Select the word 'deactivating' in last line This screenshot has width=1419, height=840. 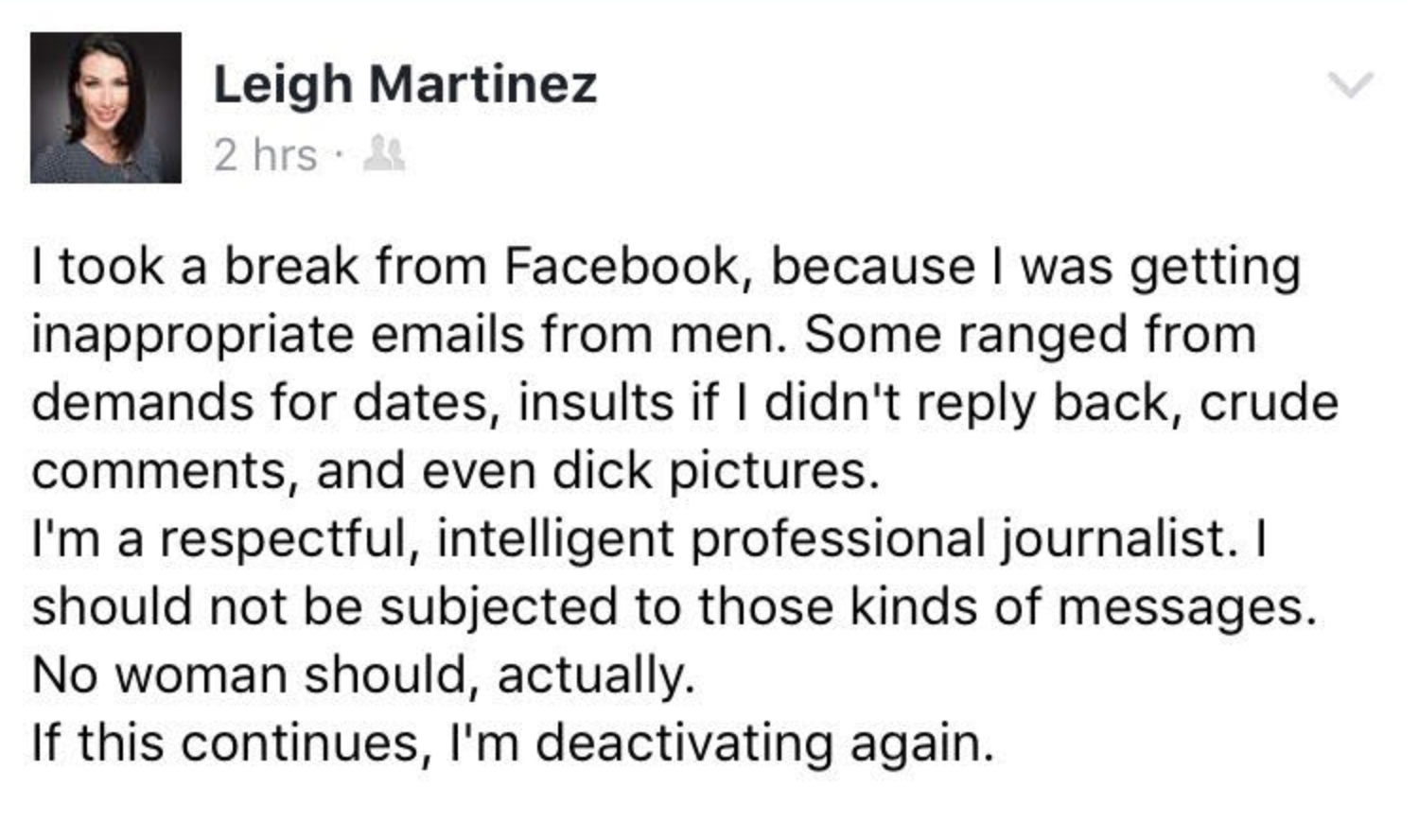tap(684, 744)
